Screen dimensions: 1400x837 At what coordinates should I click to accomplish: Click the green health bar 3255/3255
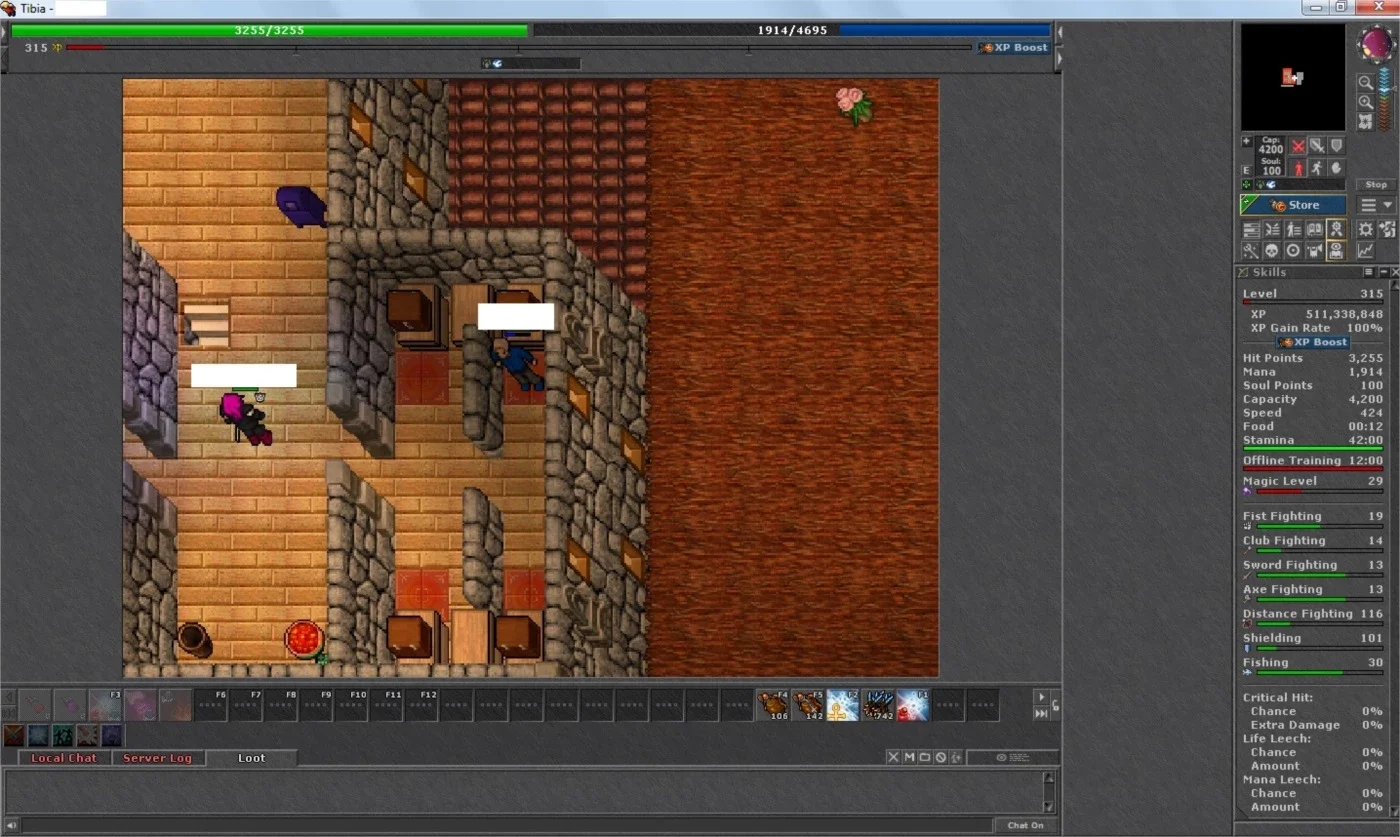(x=269, y=31)
